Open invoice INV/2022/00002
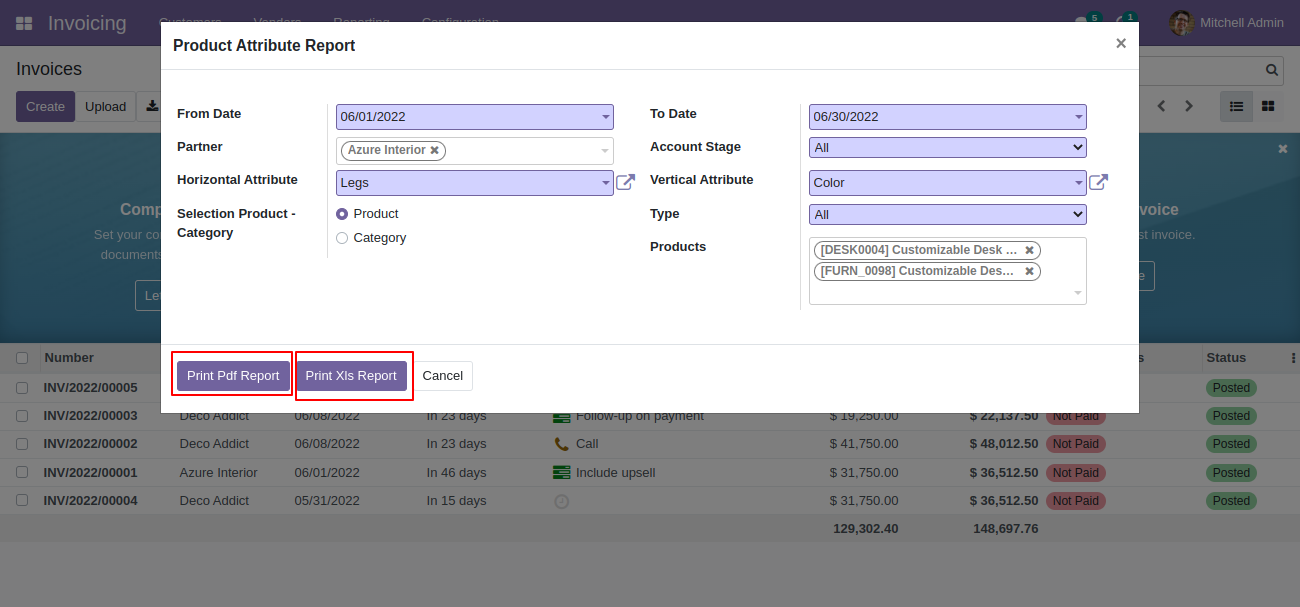Viewport: 1300px width, 607px height. pyautogui.click(x=90, y=443)
